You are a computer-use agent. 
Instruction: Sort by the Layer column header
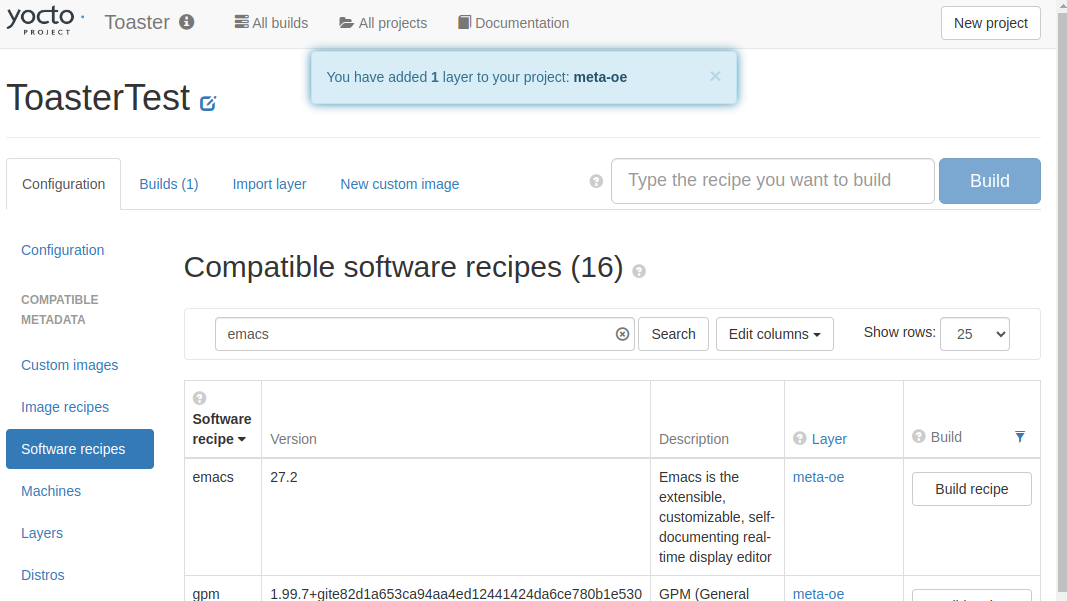coord(829,439)
